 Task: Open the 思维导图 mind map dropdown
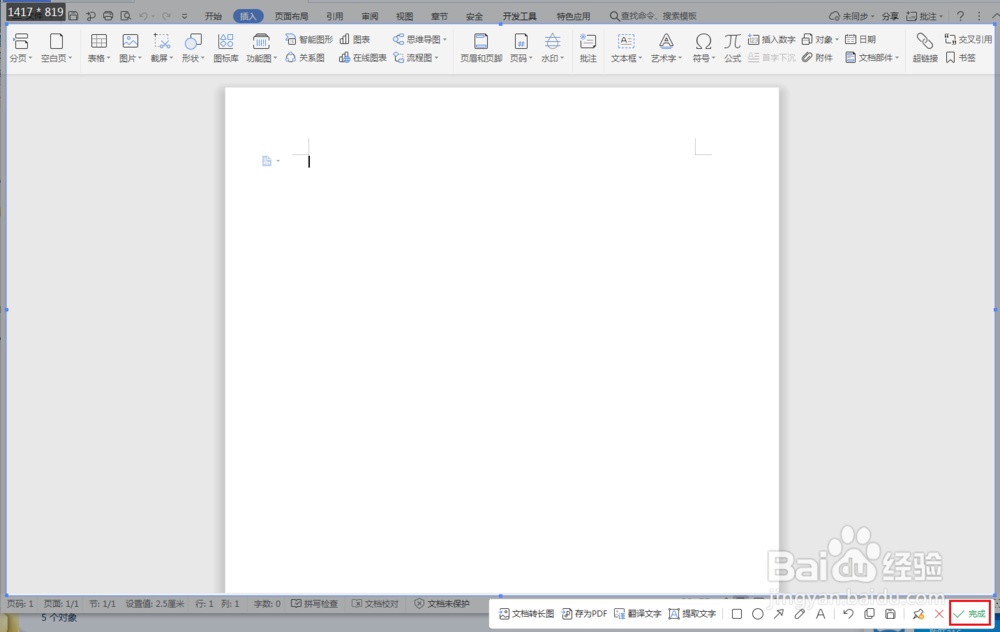[420, 40]
